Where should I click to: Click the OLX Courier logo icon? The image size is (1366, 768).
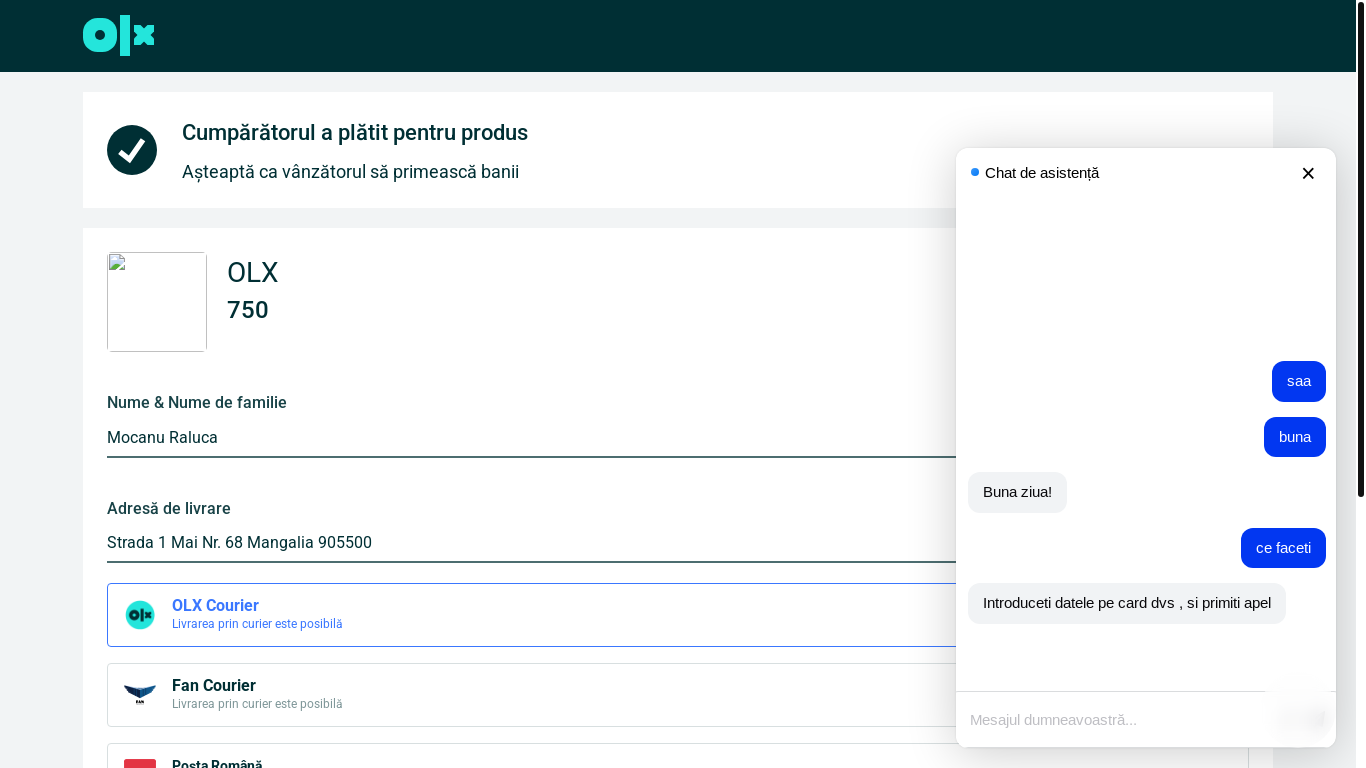click(140, 615)
